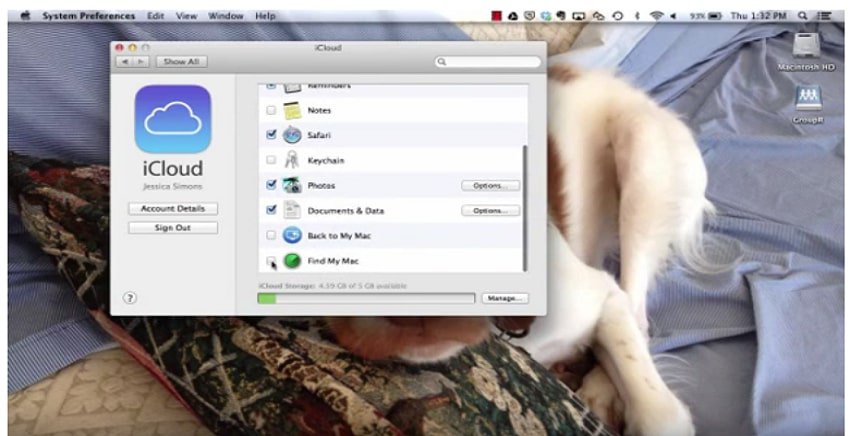850x436 pixels.
Task: Click the System Preferences search field
Action: click(x=488, y=62)
